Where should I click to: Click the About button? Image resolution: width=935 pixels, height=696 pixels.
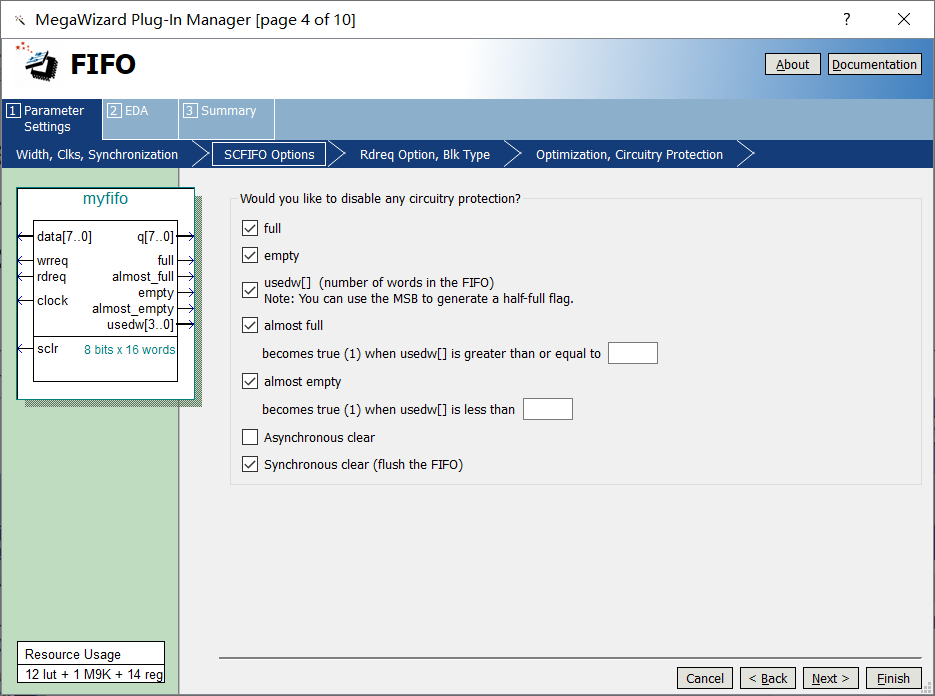[792, 63]
